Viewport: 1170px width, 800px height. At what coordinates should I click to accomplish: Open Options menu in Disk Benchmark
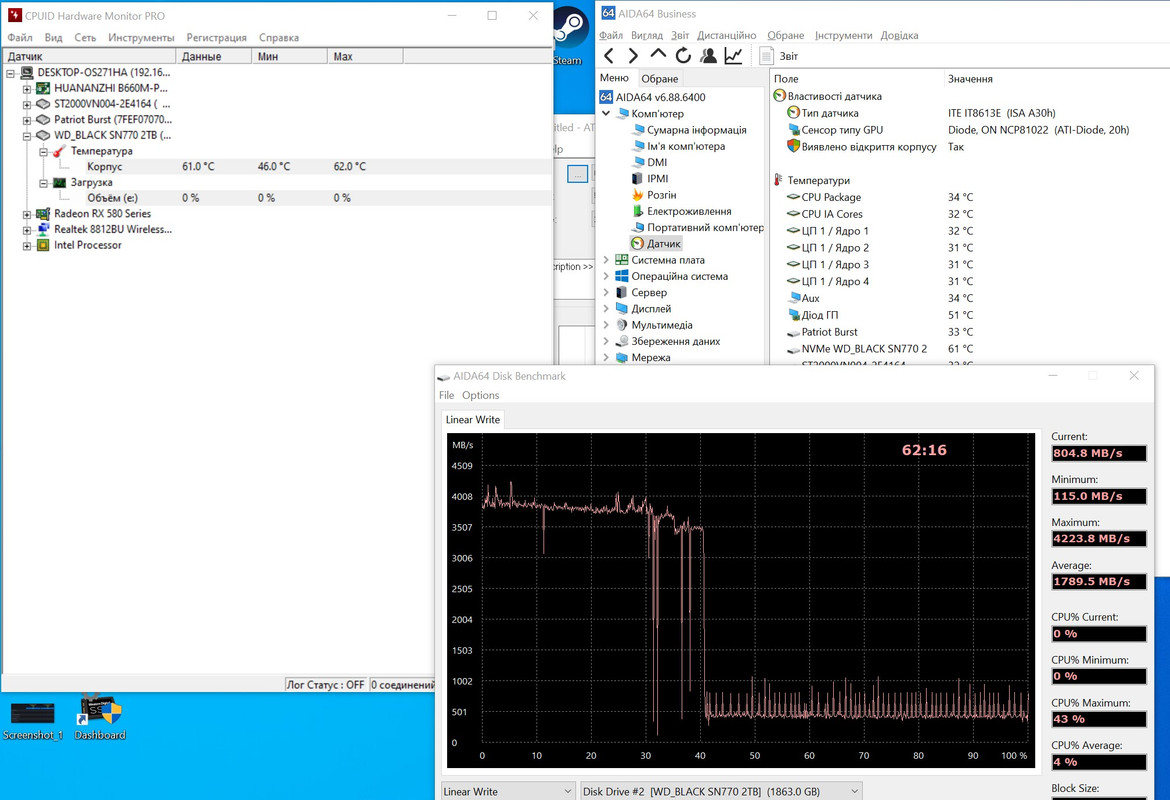click(x=481, y=395)
